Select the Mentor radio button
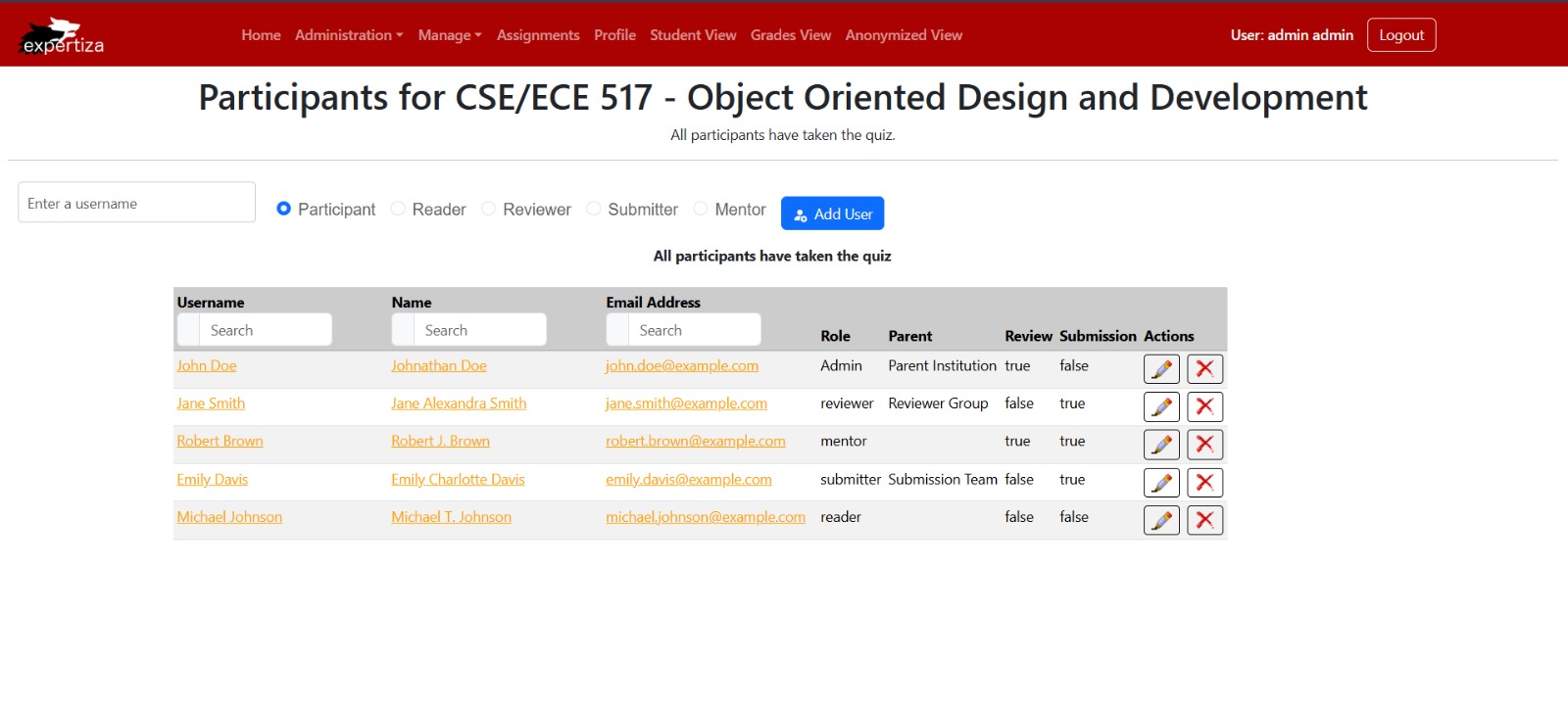 click(x=701, y=209)
